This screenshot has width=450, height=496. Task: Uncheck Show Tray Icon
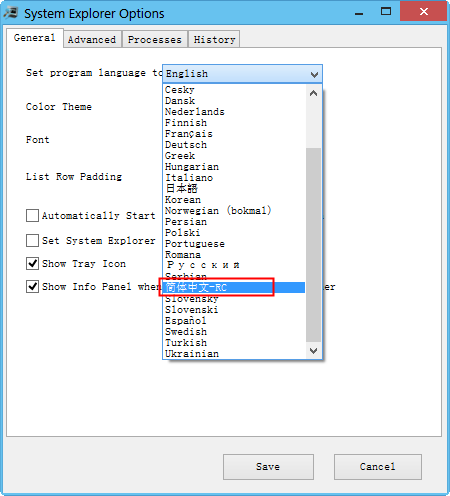(32, 263)
